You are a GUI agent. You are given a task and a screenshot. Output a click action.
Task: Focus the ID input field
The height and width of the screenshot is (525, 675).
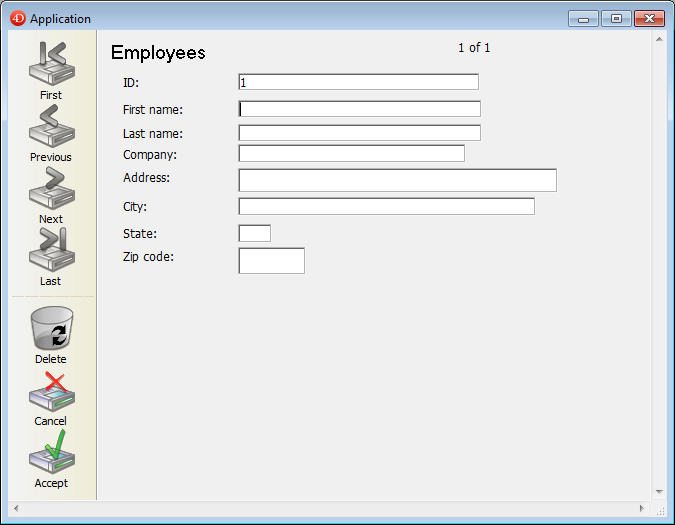(x=358, y=82)
